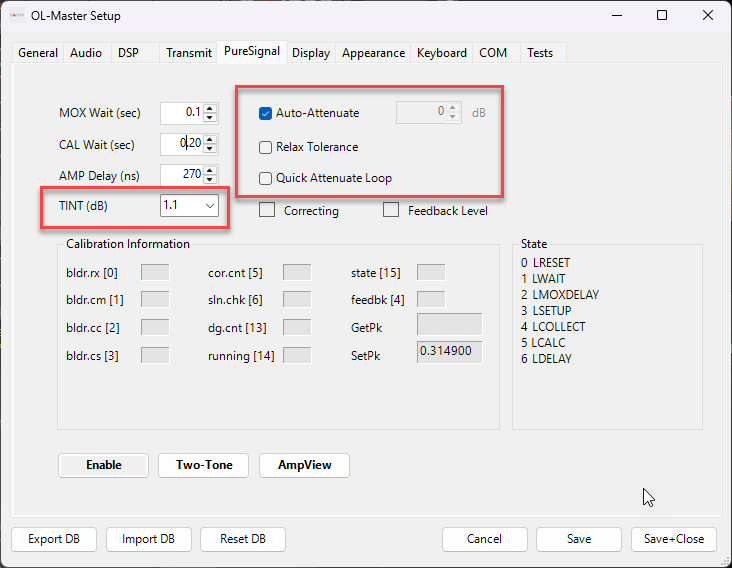Click the Feedback Level indicator box

coord(391,210)
